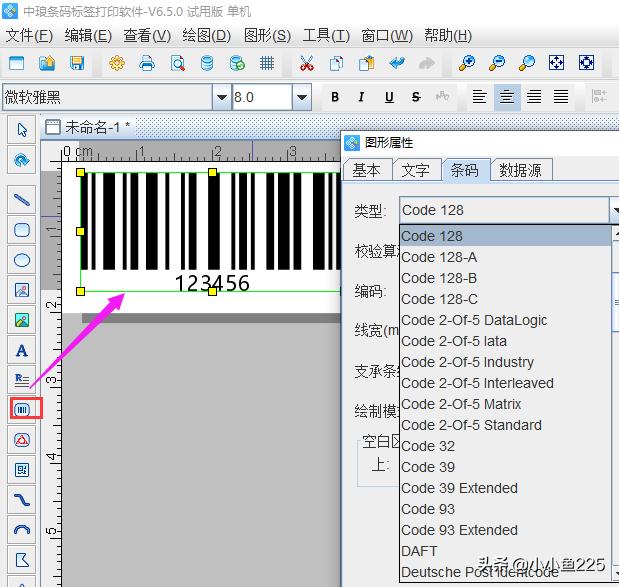Screen dimensions: 619x587
Task: Select the barcode drawing tool
Action: coord(21,409)
